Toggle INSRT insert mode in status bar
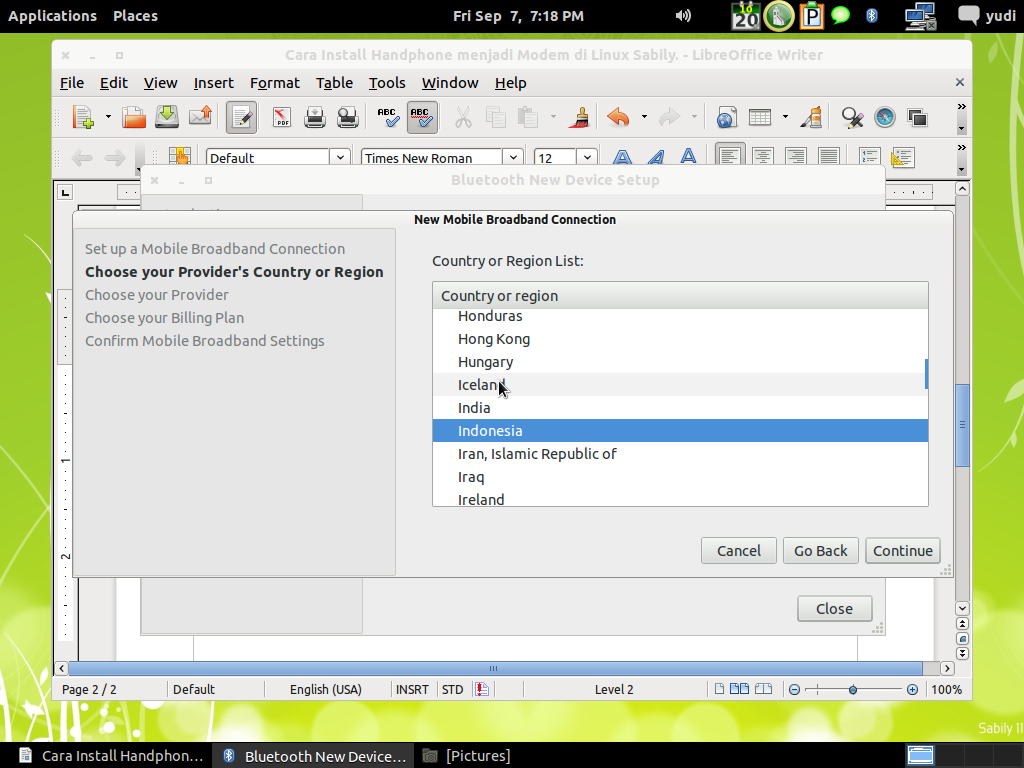1024x768 pixels. pyautogui.click(x=412, y=690)
